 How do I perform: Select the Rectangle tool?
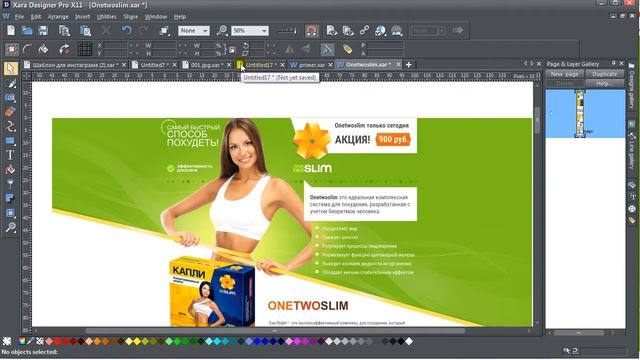click(x=11, y=141)
